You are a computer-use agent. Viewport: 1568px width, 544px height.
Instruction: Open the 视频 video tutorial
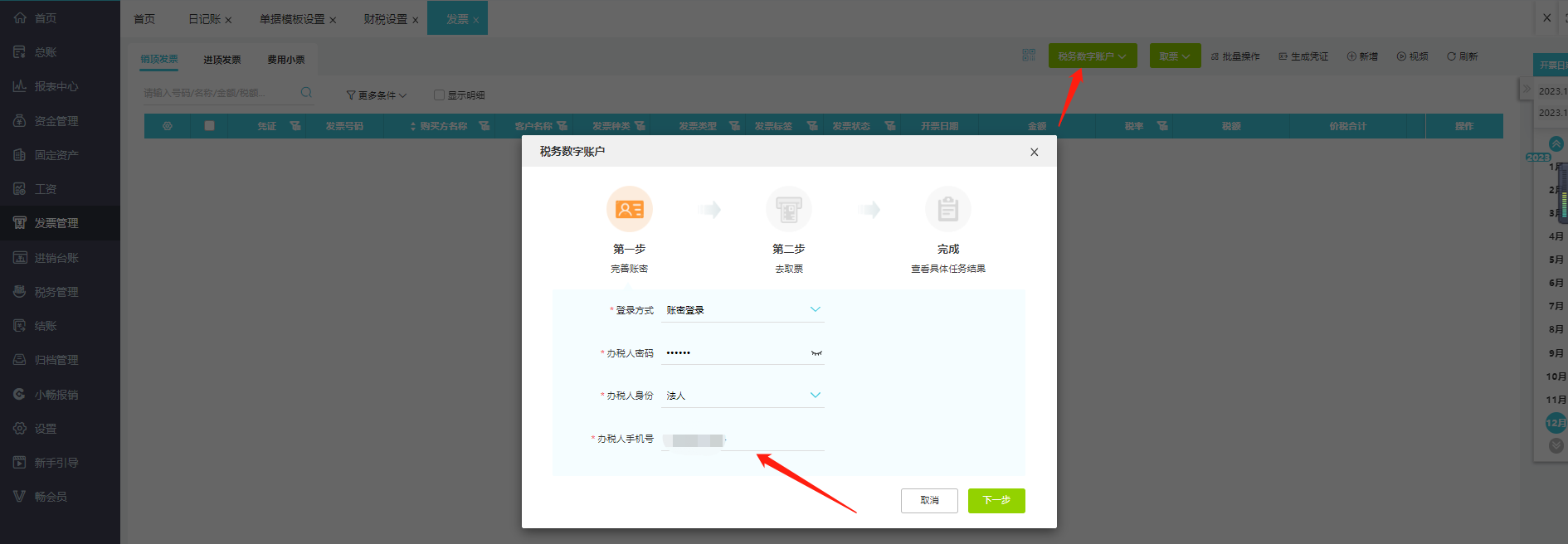(1413, 56)
